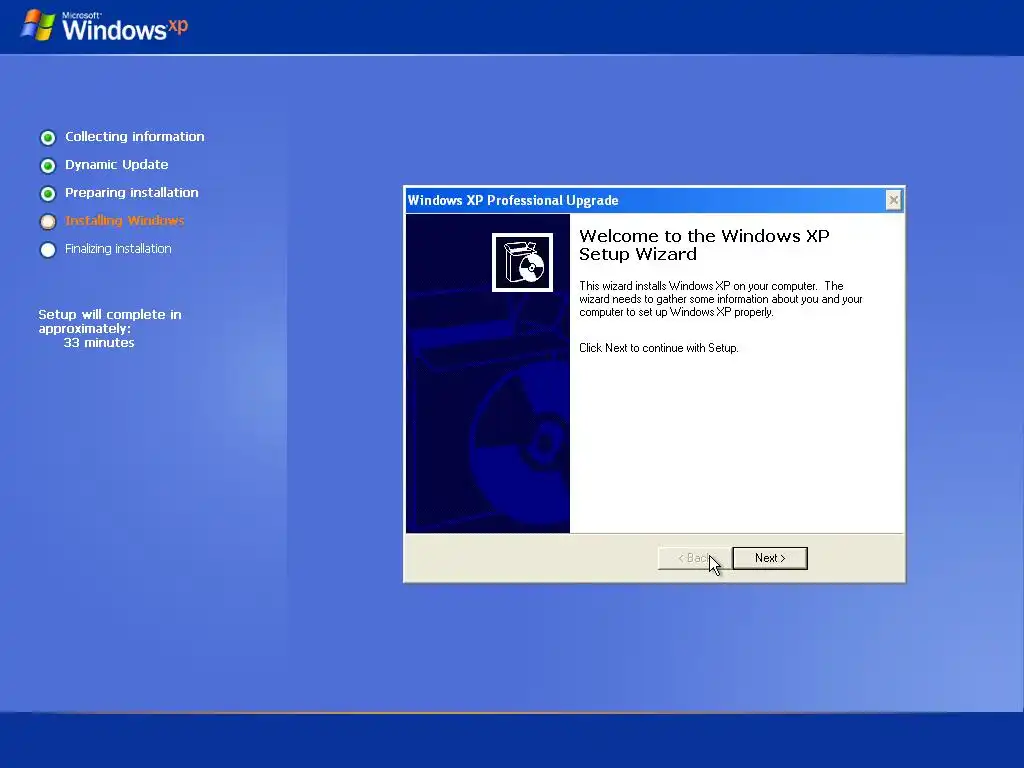Click the Next button to continue Setup

point(770,558)
